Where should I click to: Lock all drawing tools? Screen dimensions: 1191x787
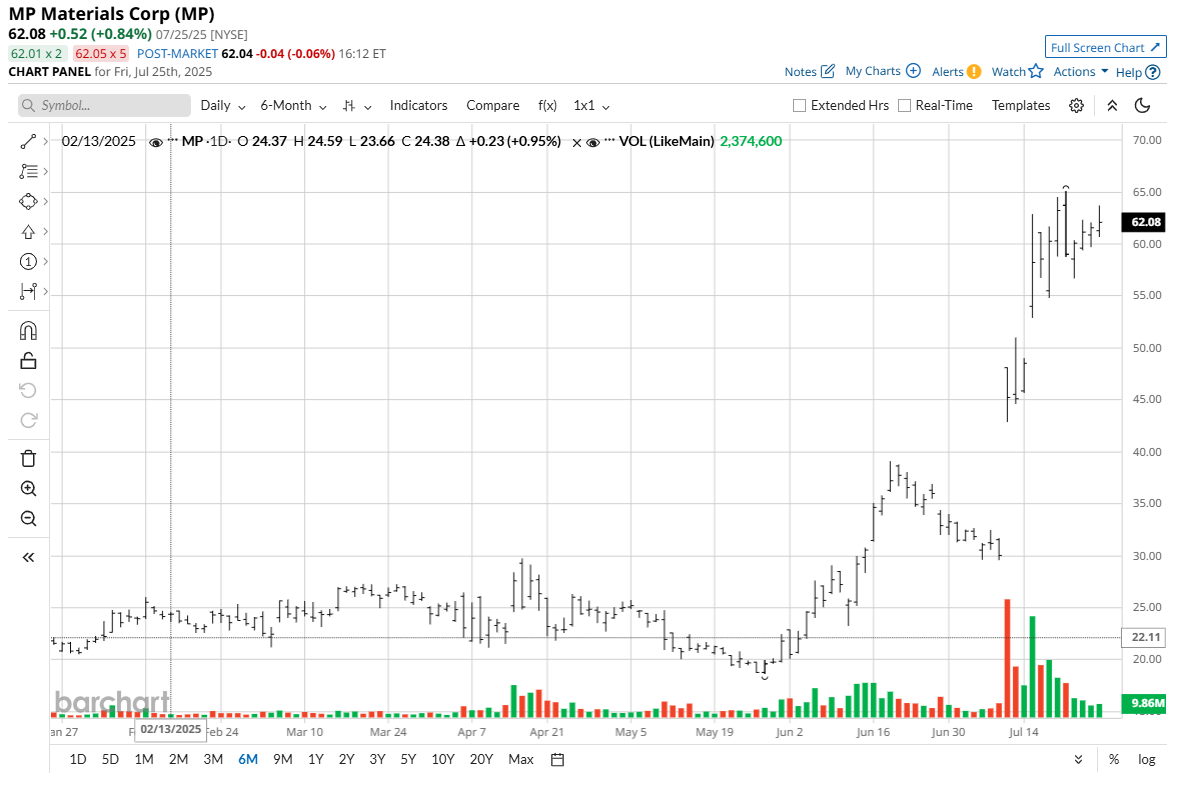[28, 360]
